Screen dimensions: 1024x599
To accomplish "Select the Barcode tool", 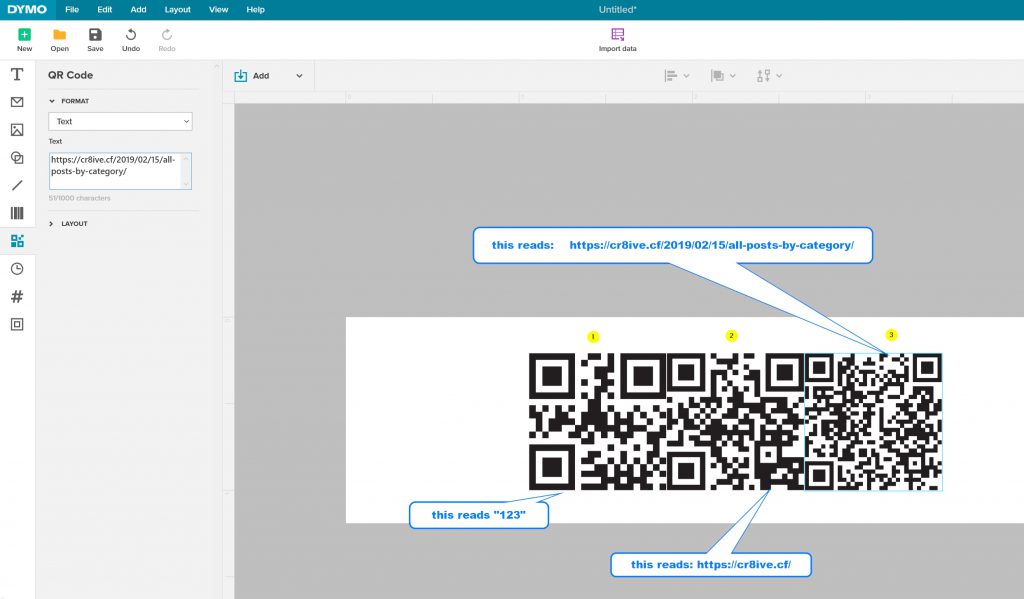I will pos(17,213).
